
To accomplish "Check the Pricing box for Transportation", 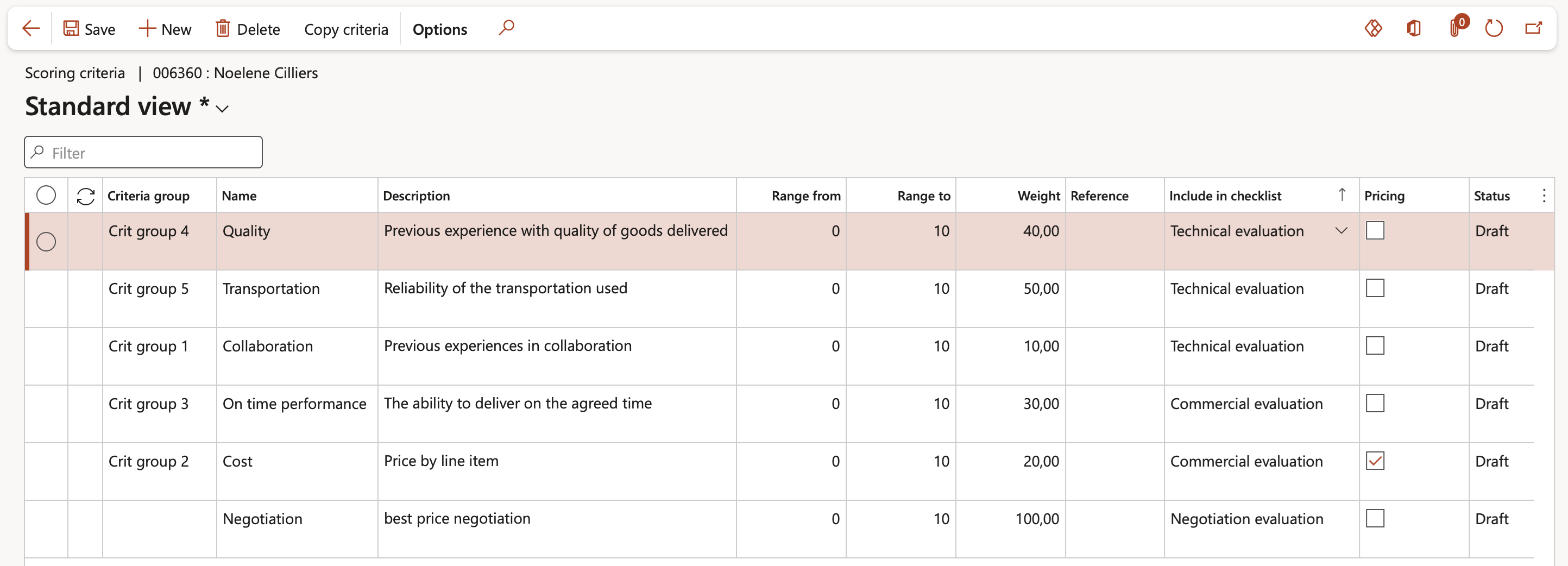I will tap(1375, 288).
